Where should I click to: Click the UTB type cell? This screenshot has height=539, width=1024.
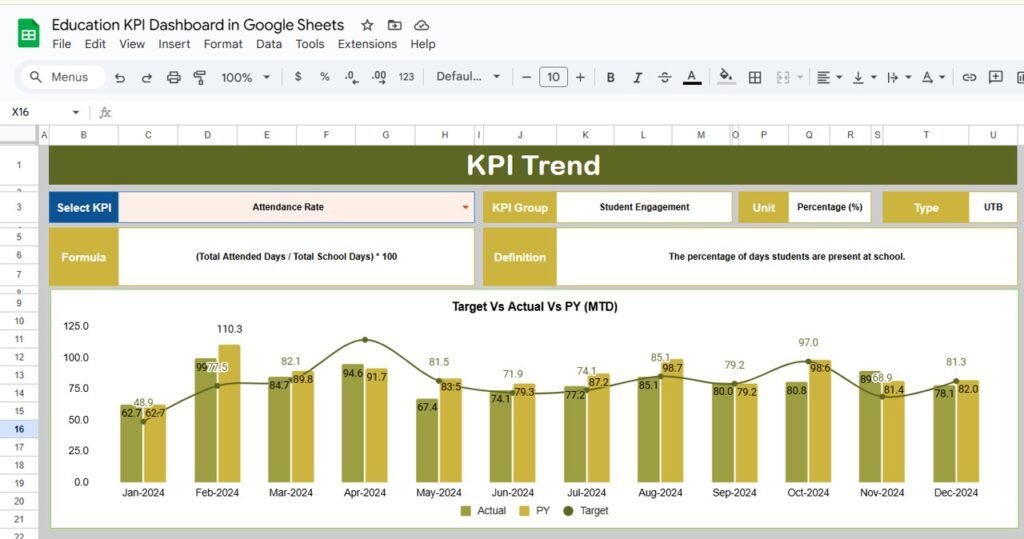993,207
